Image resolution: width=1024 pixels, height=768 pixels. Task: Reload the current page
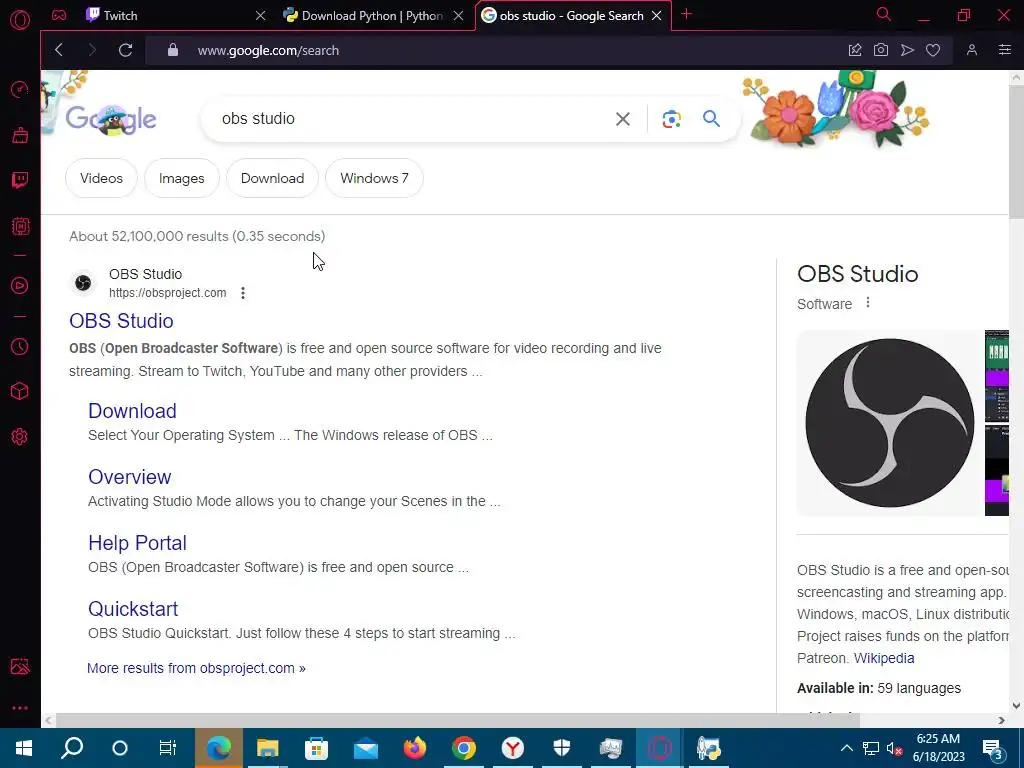[125, 50]
